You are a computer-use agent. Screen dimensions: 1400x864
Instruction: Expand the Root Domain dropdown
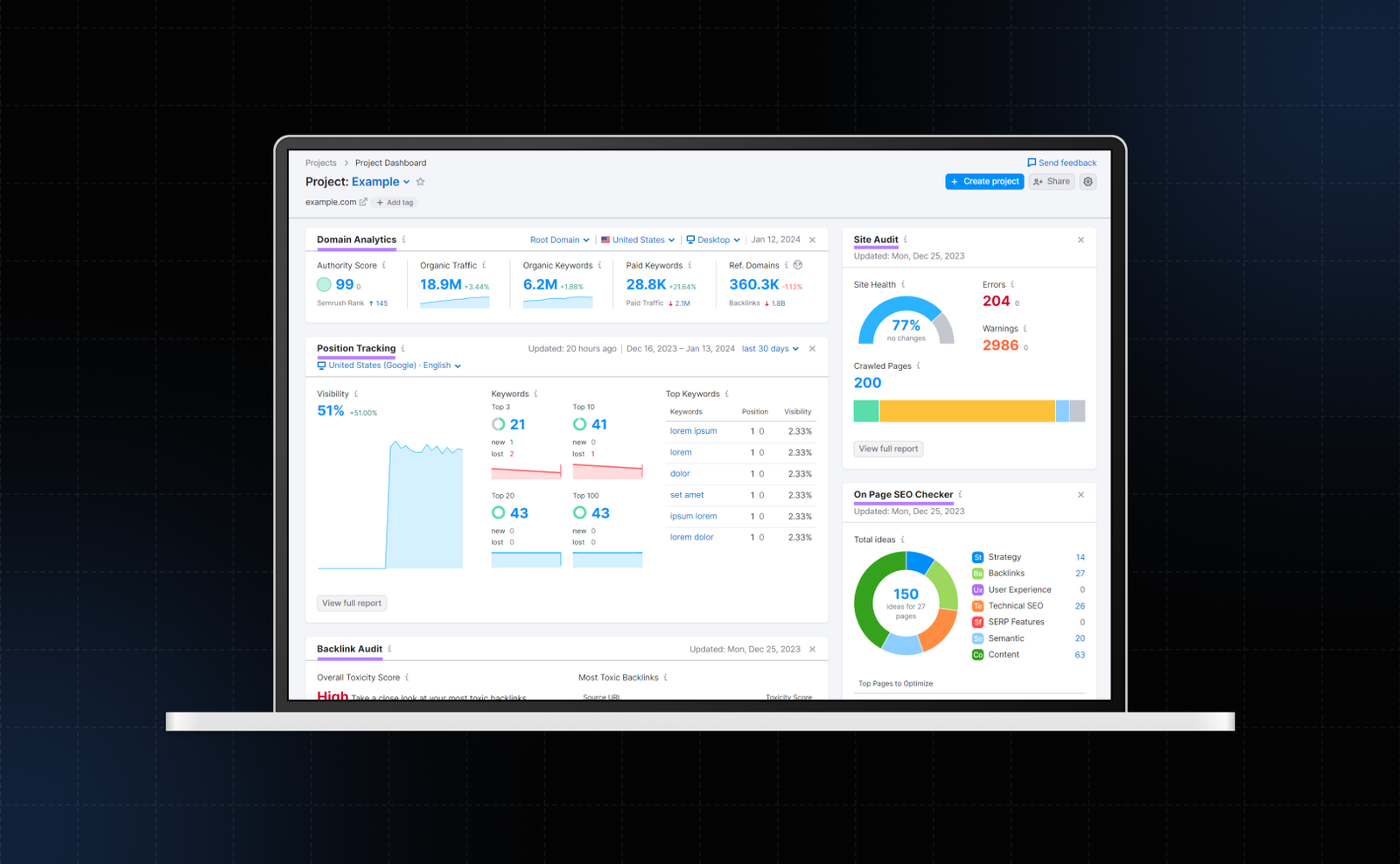point(559,240)
